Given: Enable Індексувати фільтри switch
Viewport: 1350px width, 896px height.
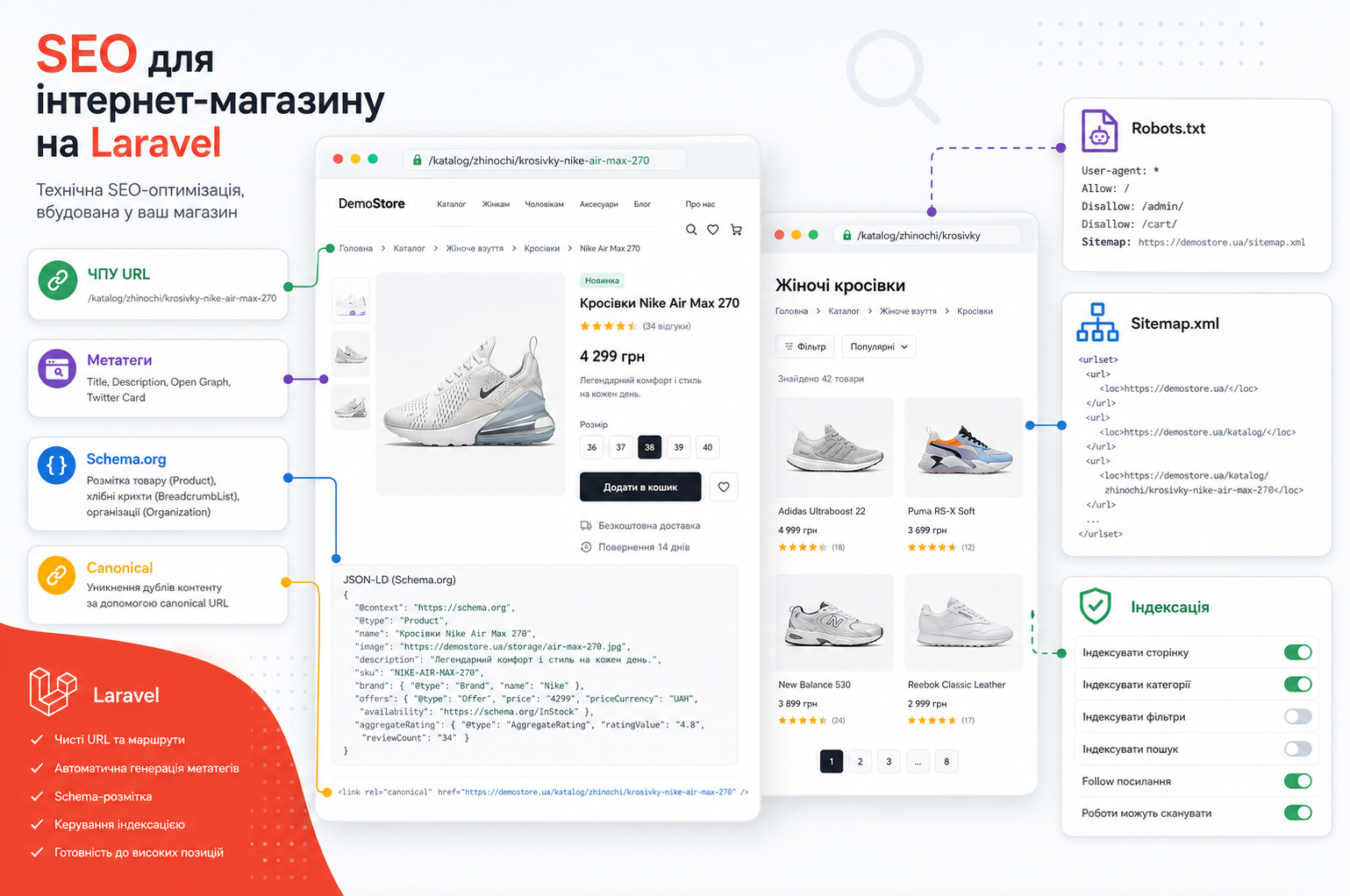Looking at the screenshot, I should pyautogui.click(x=1297, y=716).
